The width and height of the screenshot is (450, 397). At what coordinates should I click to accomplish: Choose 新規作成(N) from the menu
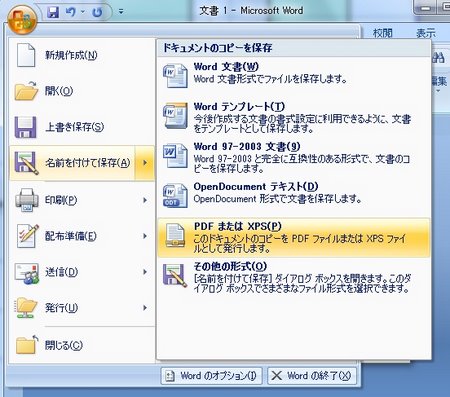pyautogui.click(x=82, y=55)
